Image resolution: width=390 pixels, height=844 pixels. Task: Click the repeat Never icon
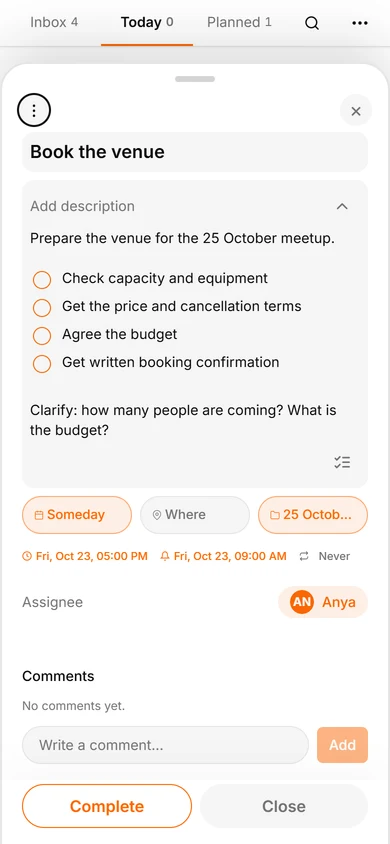tap(304, 557)
